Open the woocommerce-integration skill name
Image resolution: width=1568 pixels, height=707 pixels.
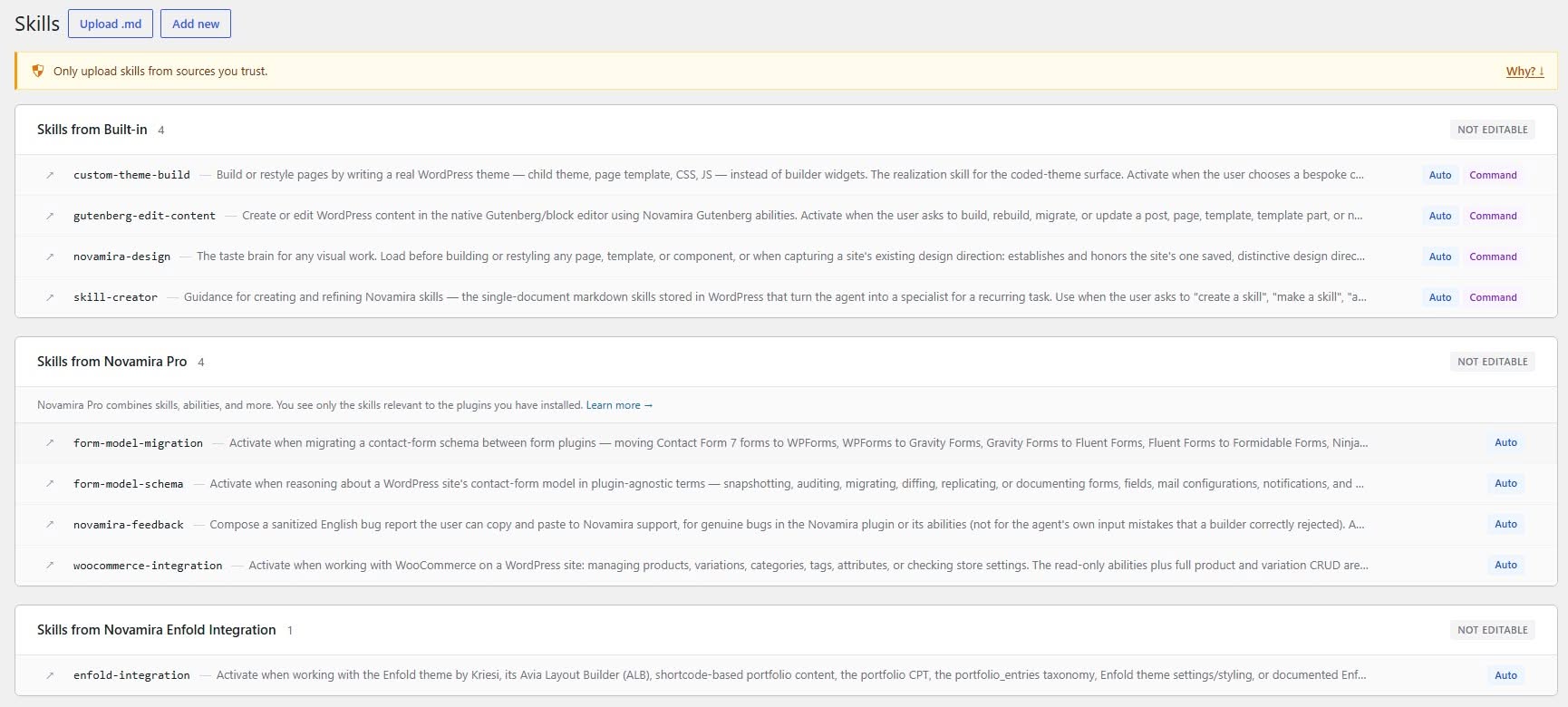click(148, 566)
